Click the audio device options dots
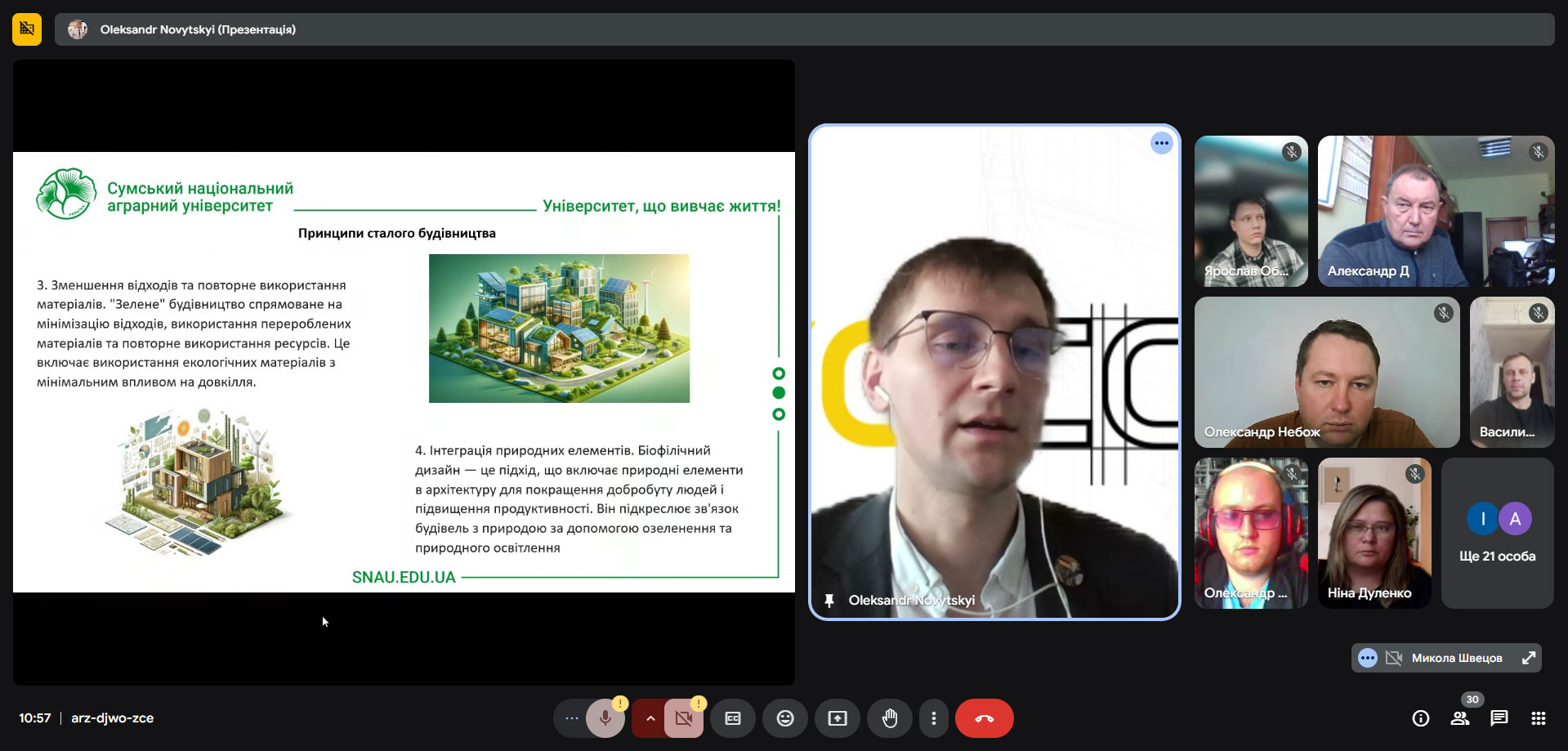 [x=572, y=718]
